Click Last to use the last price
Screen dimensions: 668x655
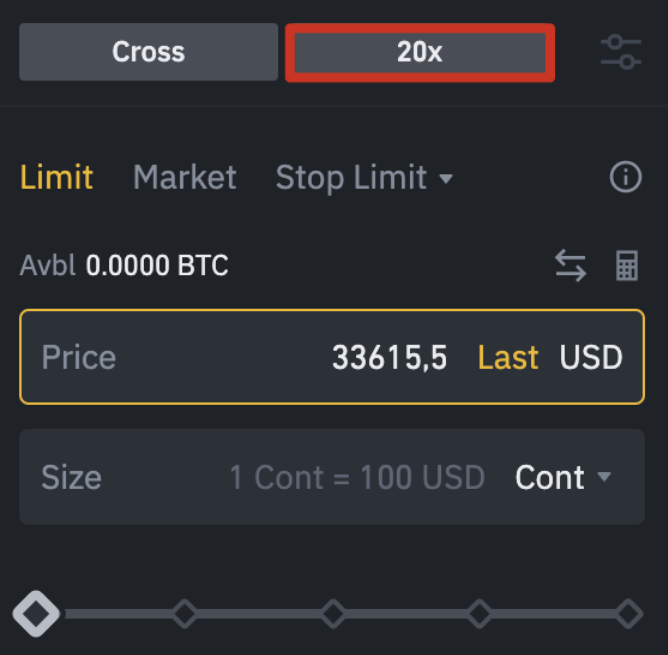coord(508,357)
